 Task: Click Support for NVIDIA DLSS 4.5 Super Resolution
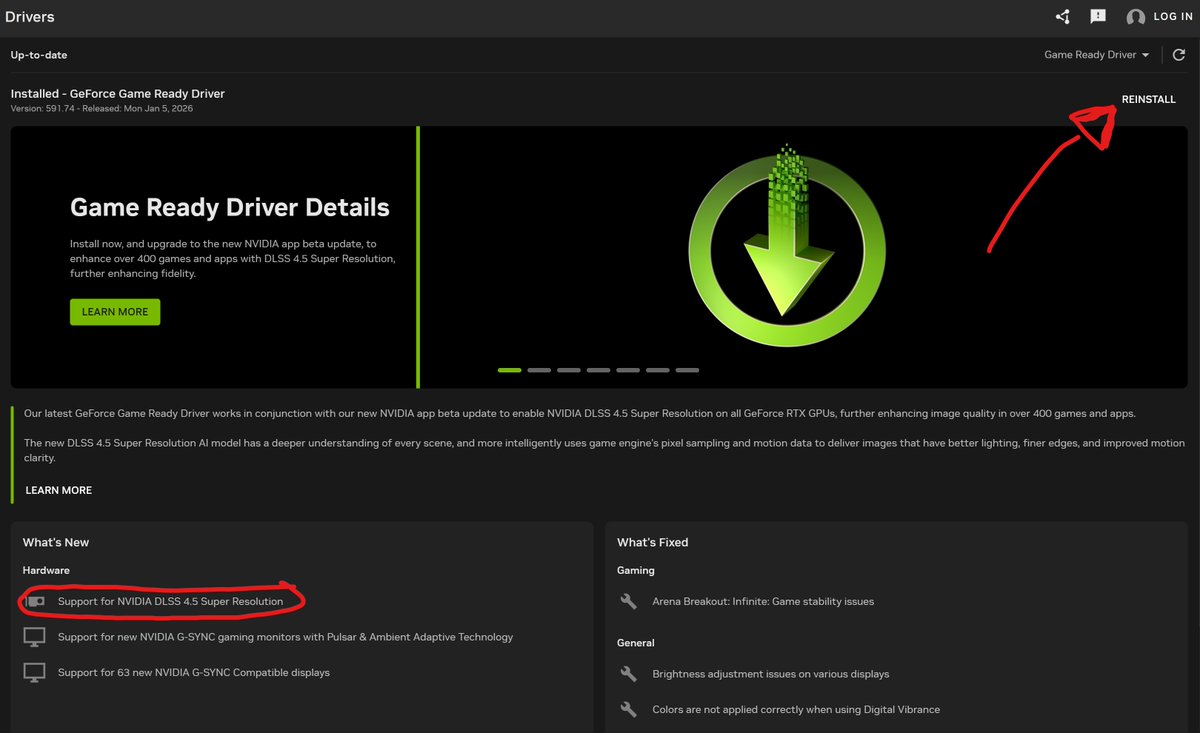(170, 601)
